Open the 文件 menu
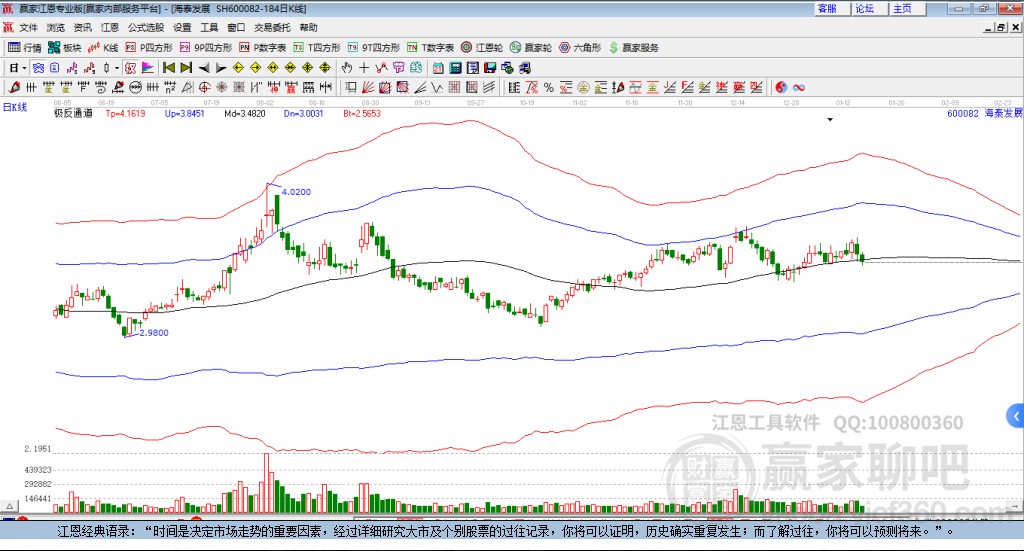Image resolution: width=1024 pixels, height=551 pixels. click(x=29, y=27)
